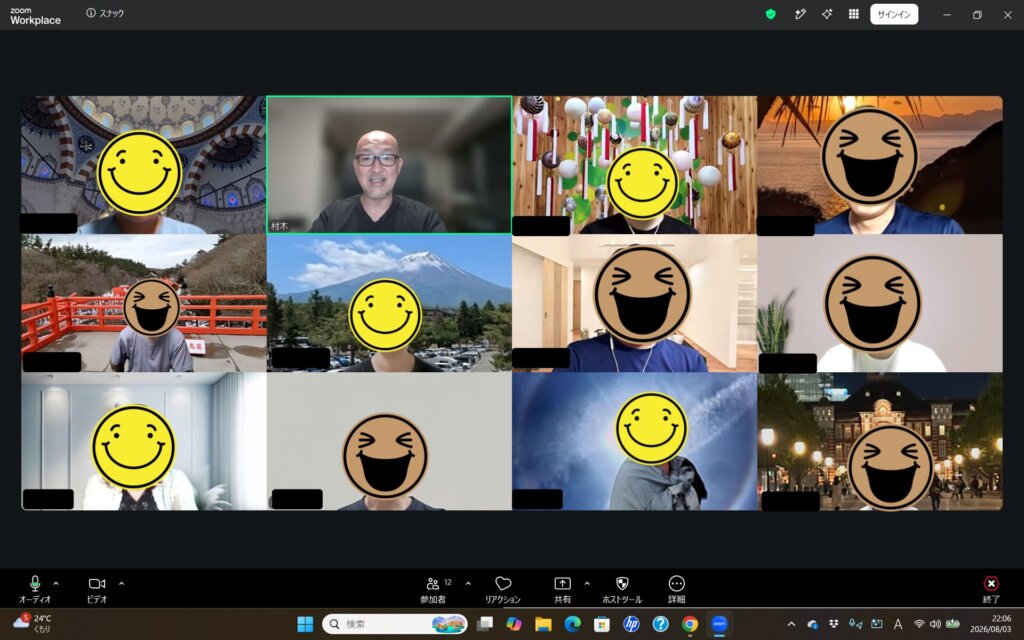Click the green encryption shield icon
This screenshot has height=640, width=1024.
coord(771,14)
